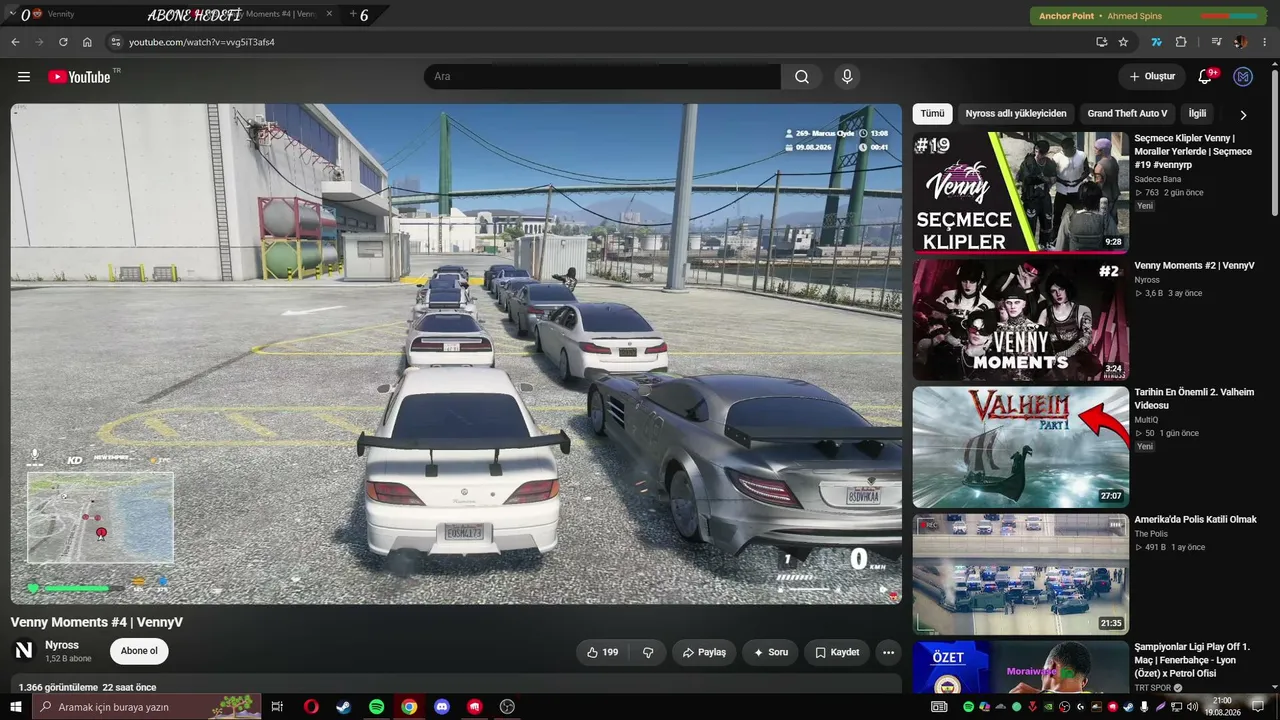
Task: Click the video title Venny Moments #4 | VennyV
Action: 97,622
